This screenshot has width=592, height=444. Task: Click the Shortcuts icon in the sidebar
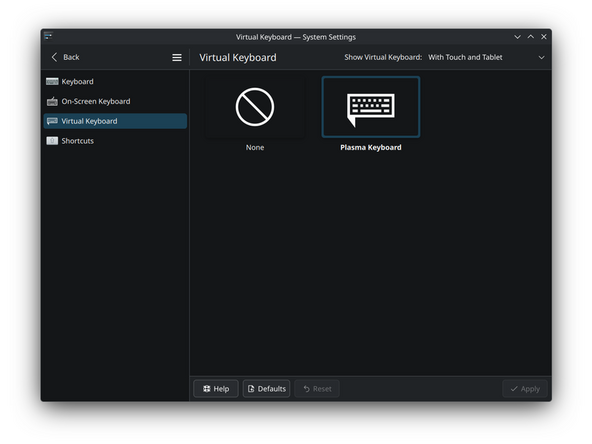click(52, 141)
